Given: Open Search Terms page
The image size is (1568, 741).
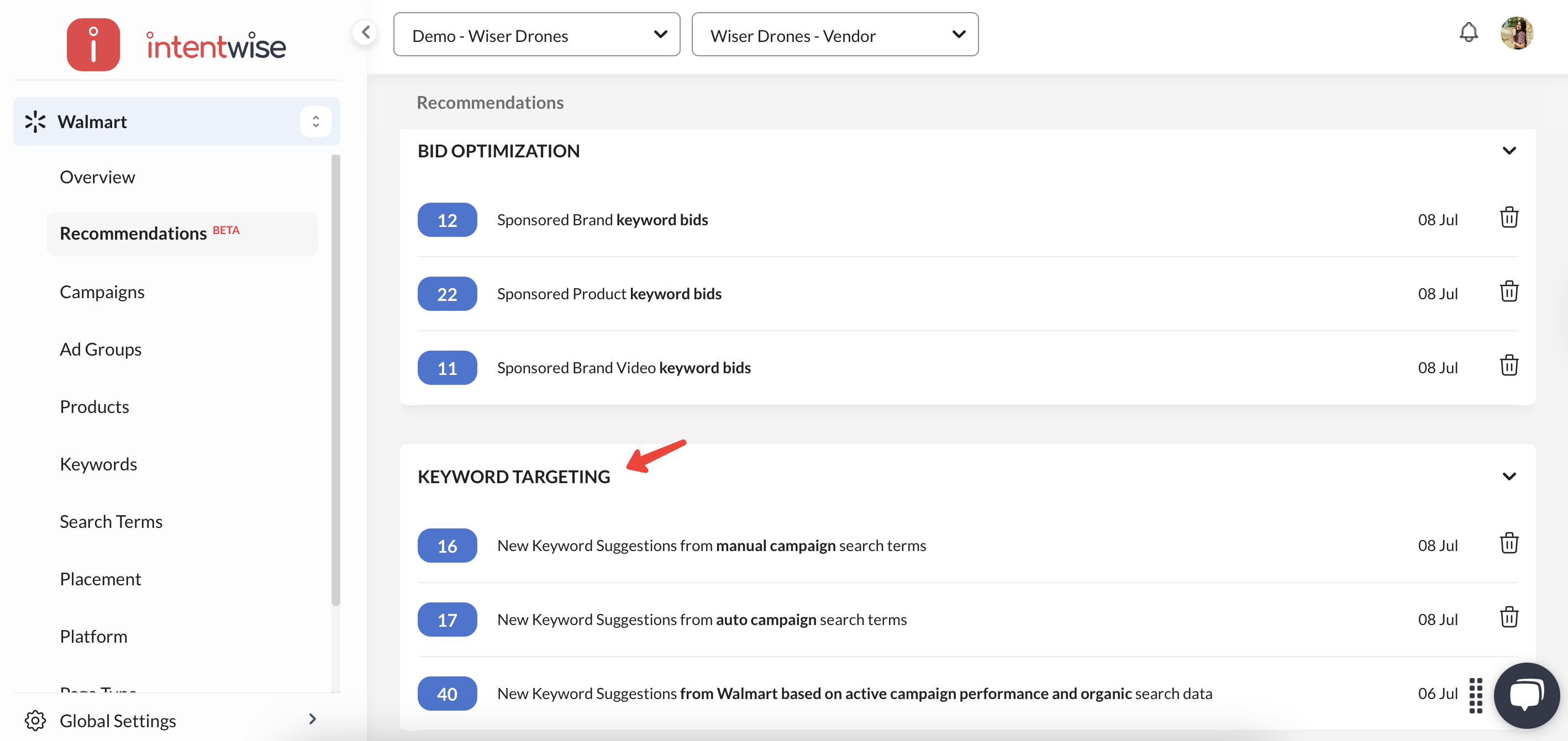Looking at the screenshot, I should point(111,521).
